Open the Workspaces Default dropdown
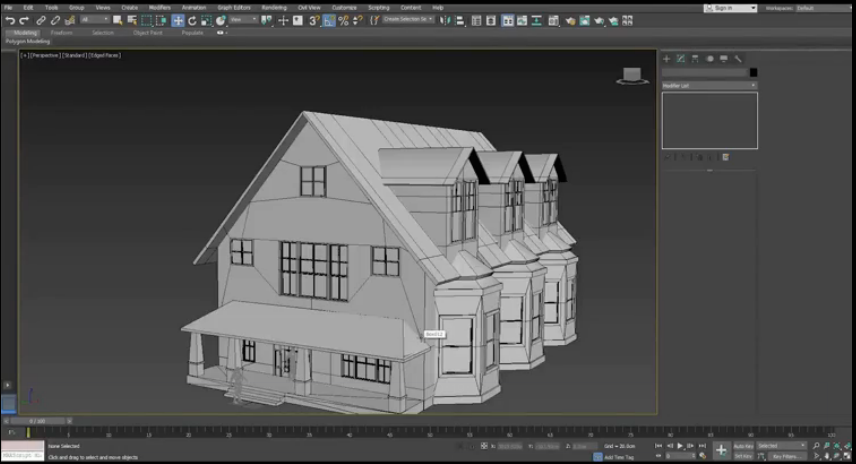This screenshot has width=856, height=464. [822, 8]
